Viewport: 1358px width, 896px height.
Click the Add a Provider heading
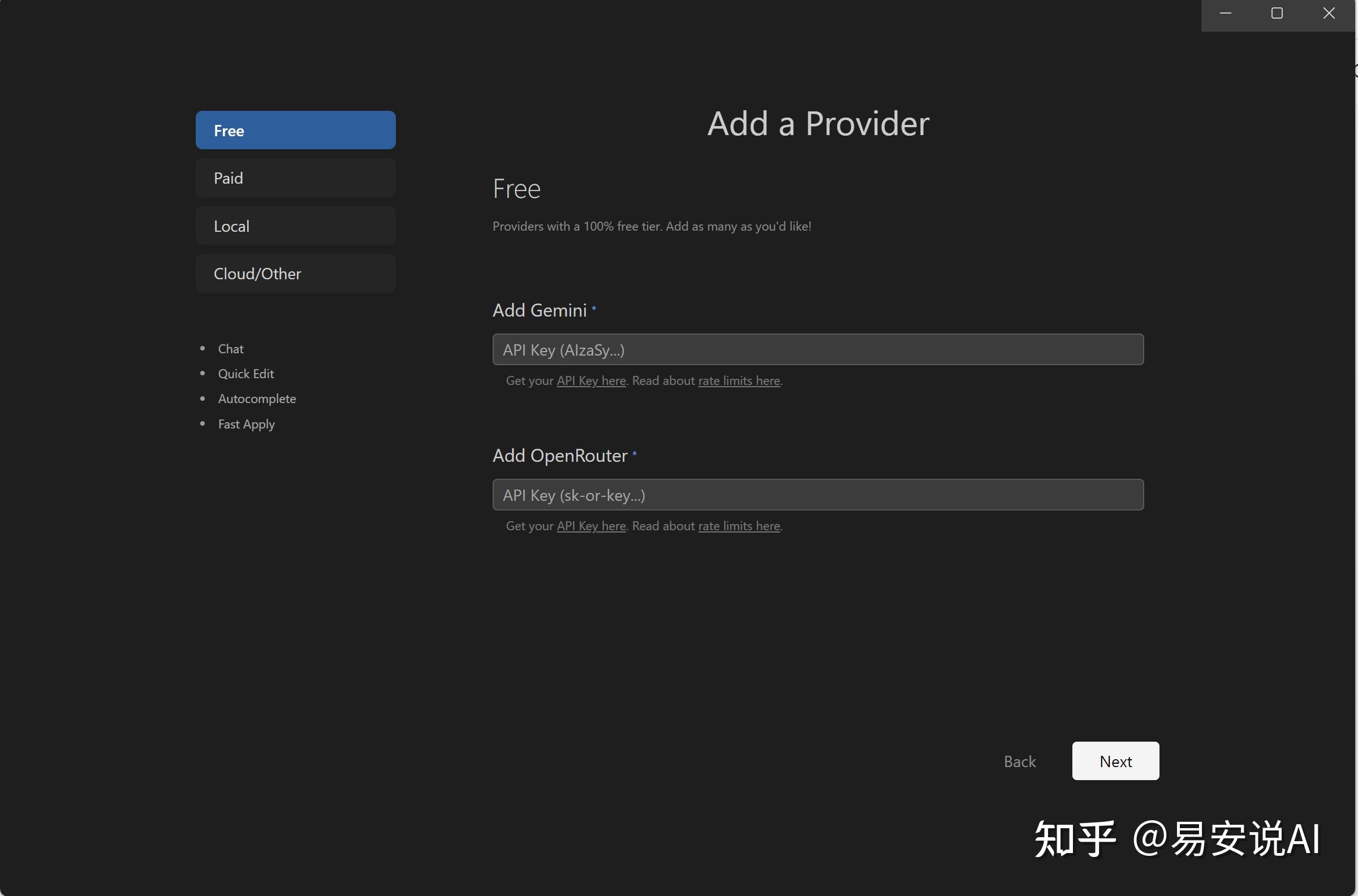818,123
